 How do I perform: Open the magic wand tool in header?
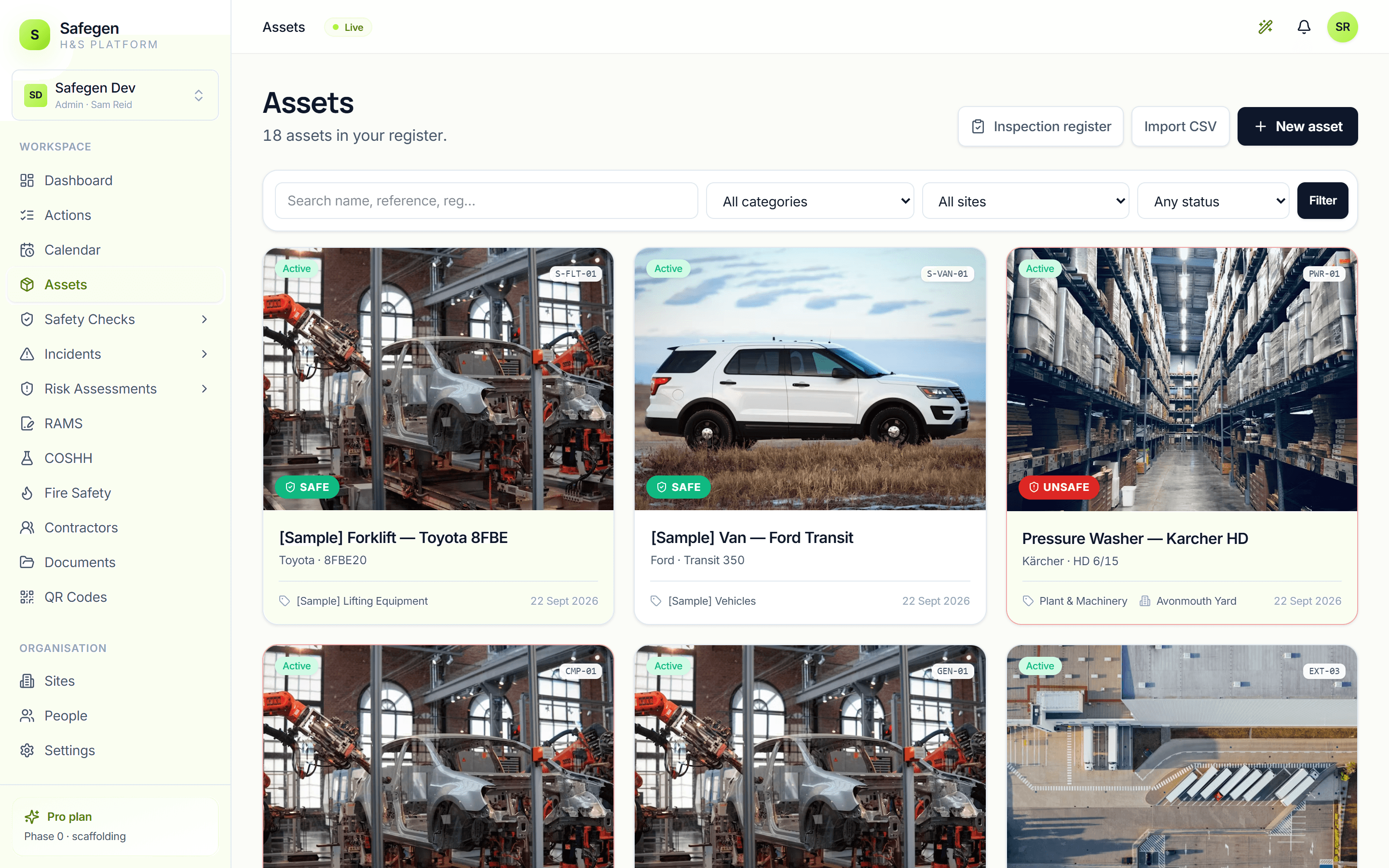click(1265, 27)
